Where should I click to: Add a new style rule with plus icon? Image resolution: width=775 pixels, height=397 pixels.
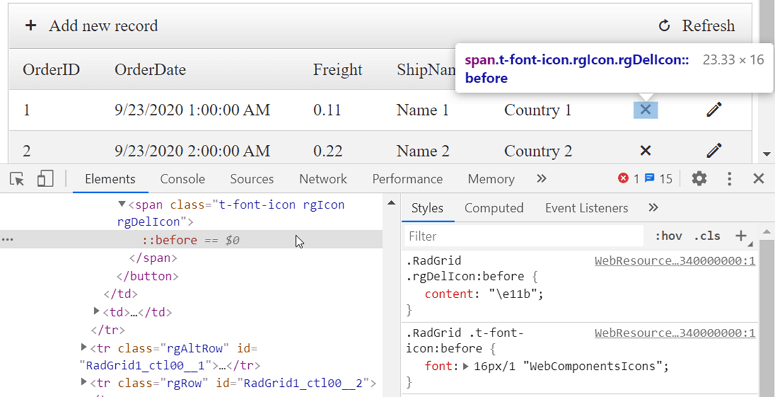(x=740, y=236)
